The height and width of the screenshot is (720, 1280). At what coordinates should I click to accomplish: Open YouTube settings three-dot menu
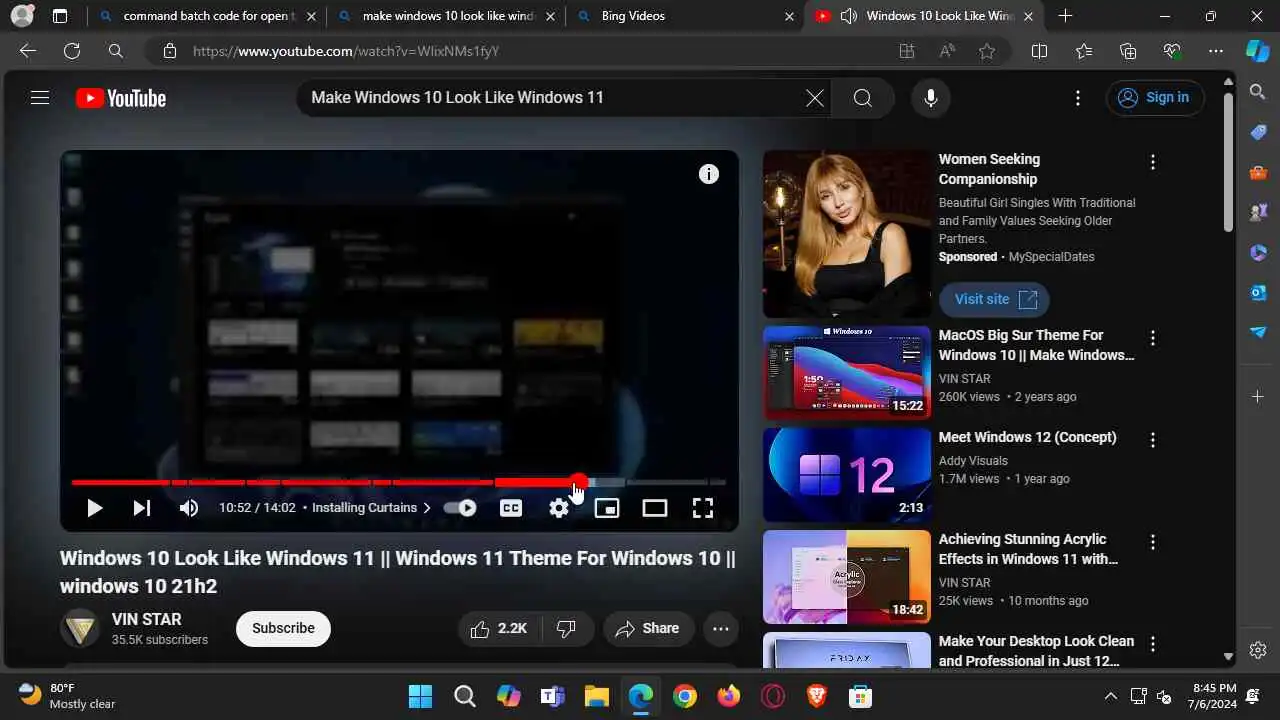point(1078,98)
